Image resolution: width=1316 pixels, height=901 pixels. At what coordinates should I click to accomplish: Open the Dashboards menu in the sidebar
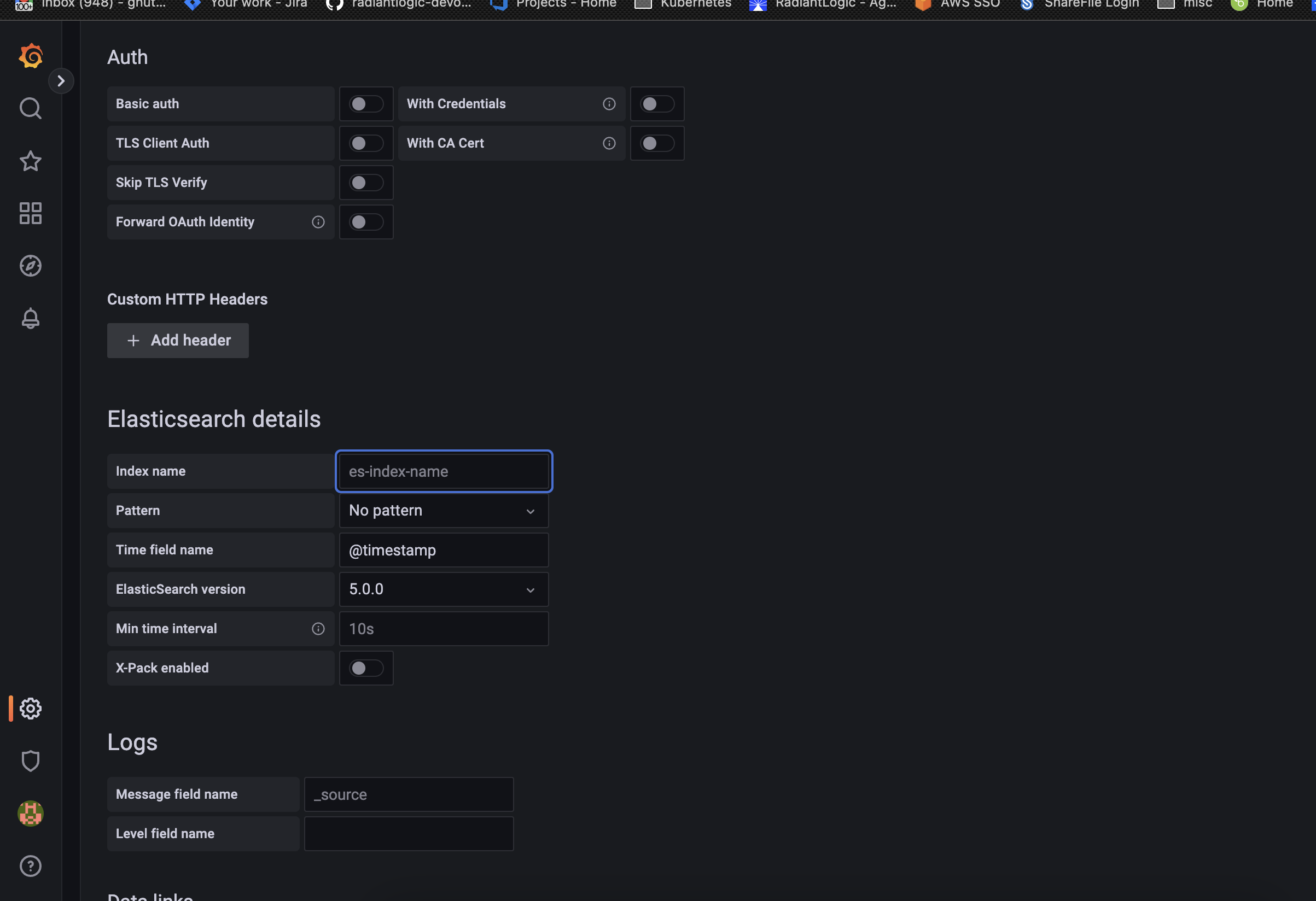click(30, 213)
